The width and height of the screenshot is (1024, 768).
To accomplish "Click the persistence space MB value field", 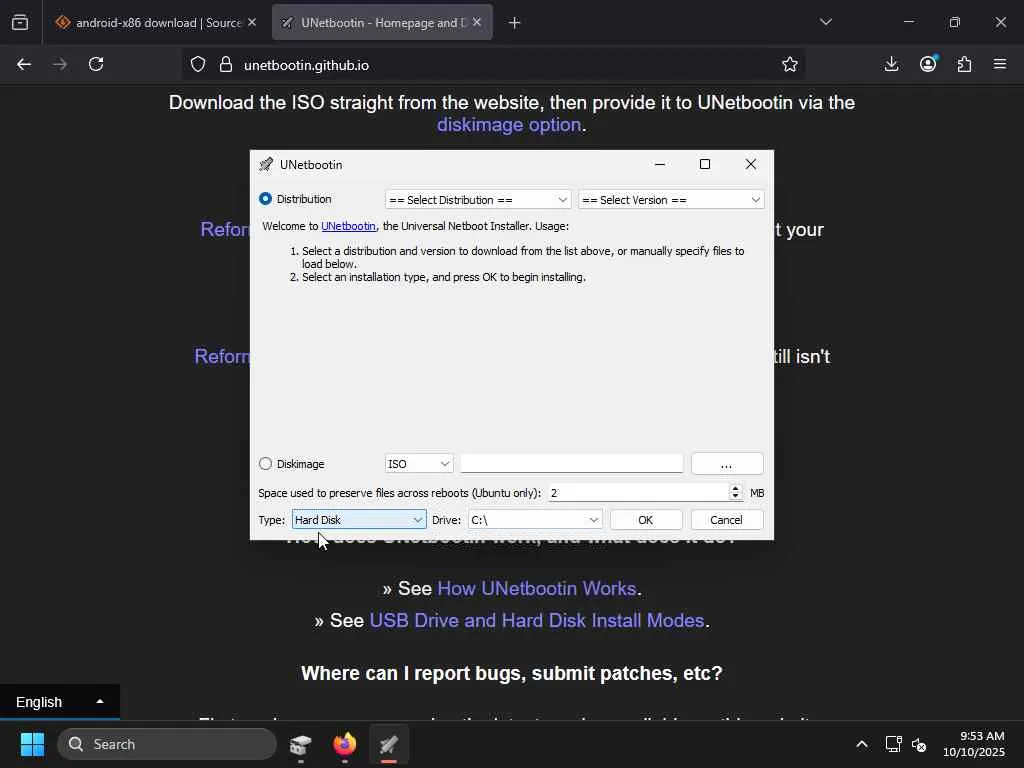I will coord(638,492).
